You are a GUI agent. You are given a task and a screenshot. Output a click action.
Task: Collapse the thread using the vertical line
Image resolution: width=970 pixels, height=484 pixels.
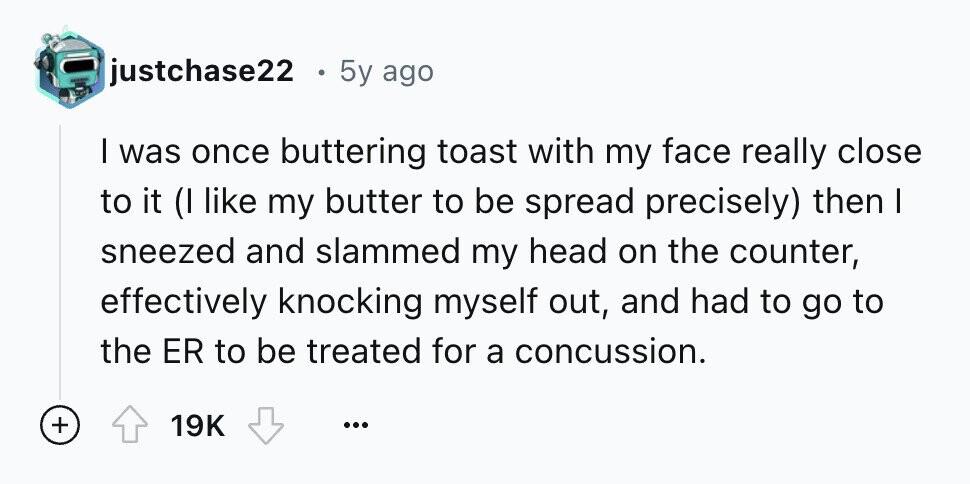tap(60, 260)
